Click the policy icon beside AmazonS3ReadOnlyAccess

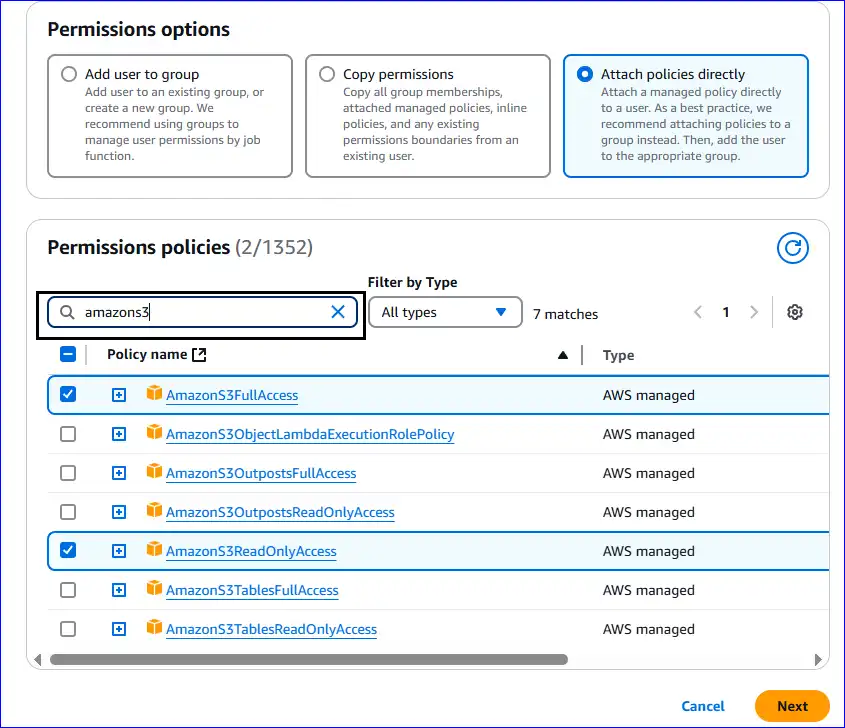pos(155,551)
